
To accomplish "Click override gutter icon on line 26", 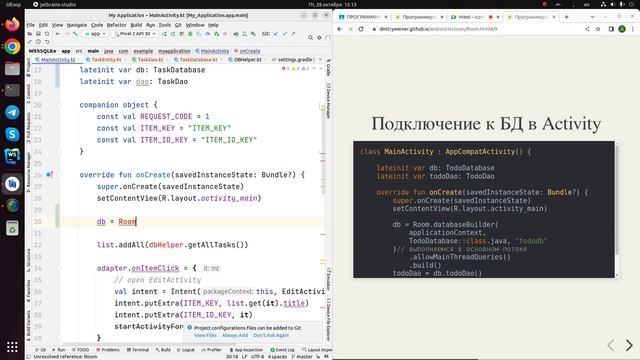I will coord(49,175).
